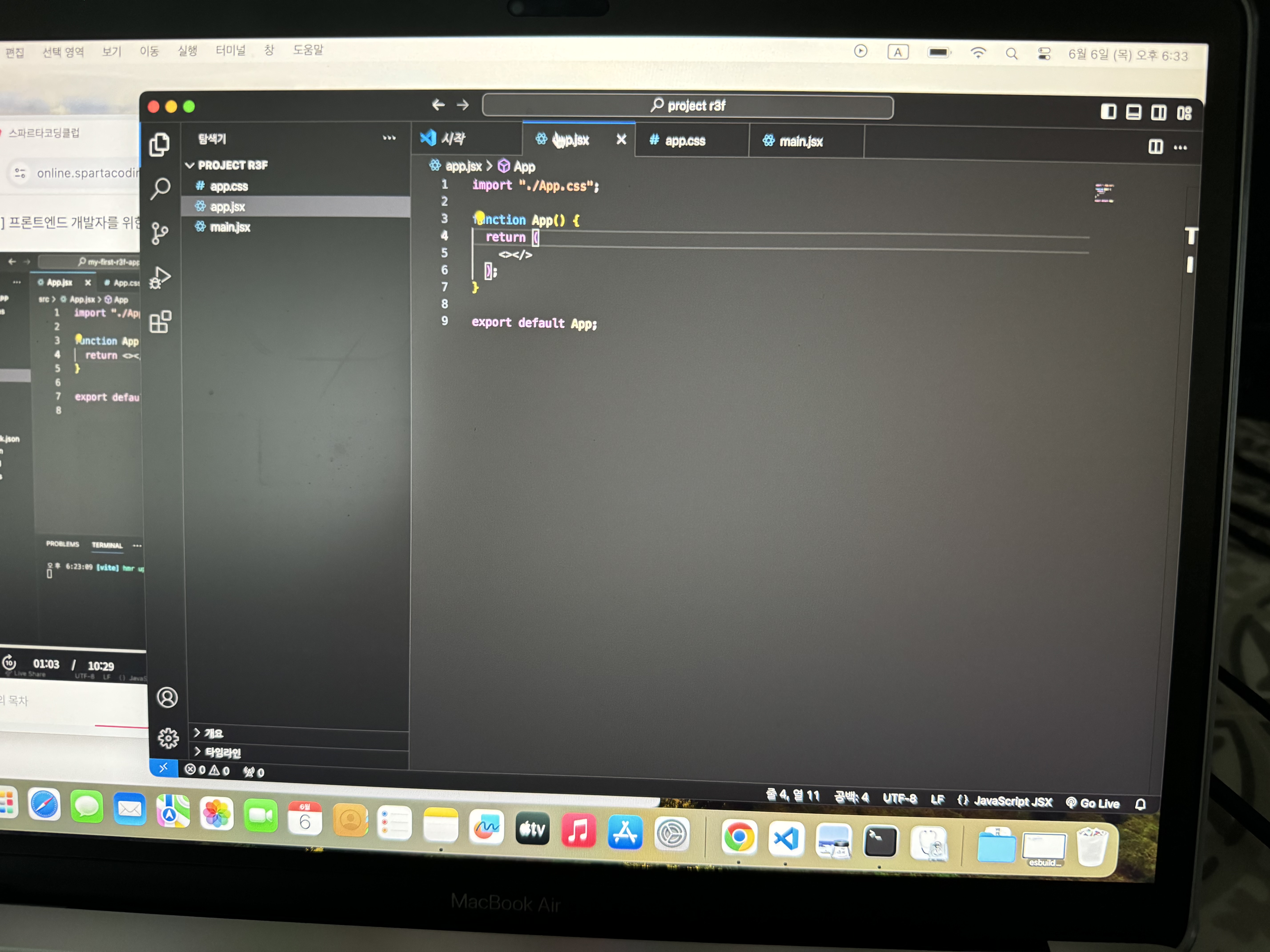Screen dimensions: 1270x952
Task: Switch to the main.jsx editor tab
Action: 806,141
